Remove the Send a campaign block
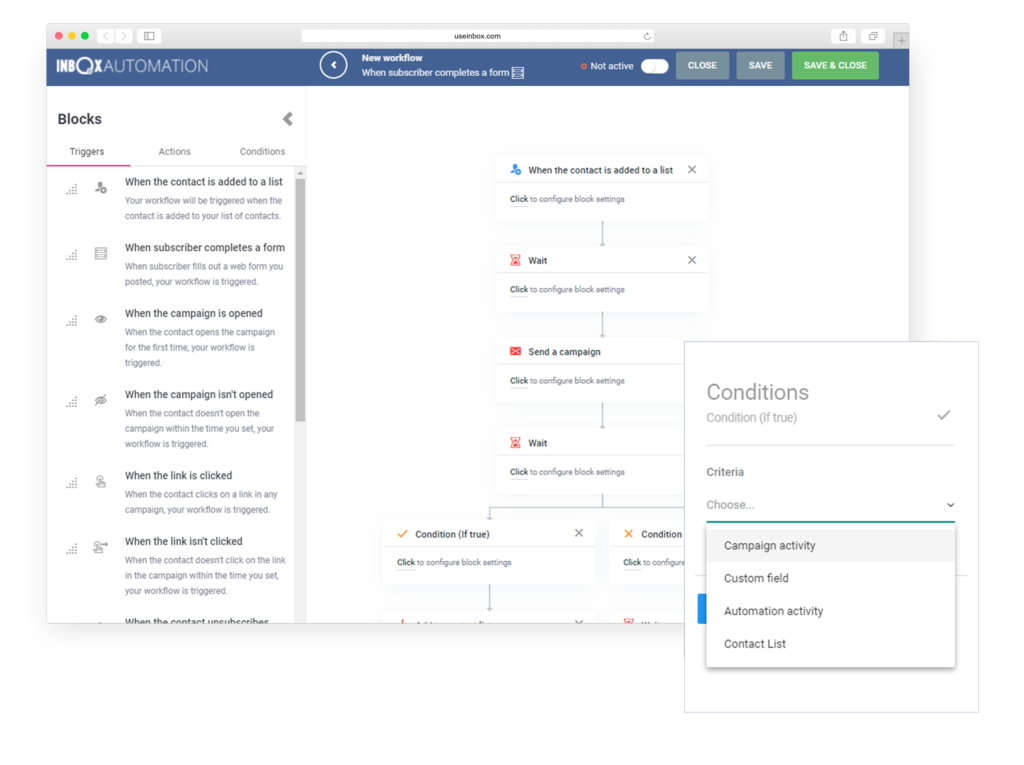Image resolution: width=1024 pixels, height=765 pixels. (x=691, y=351)
